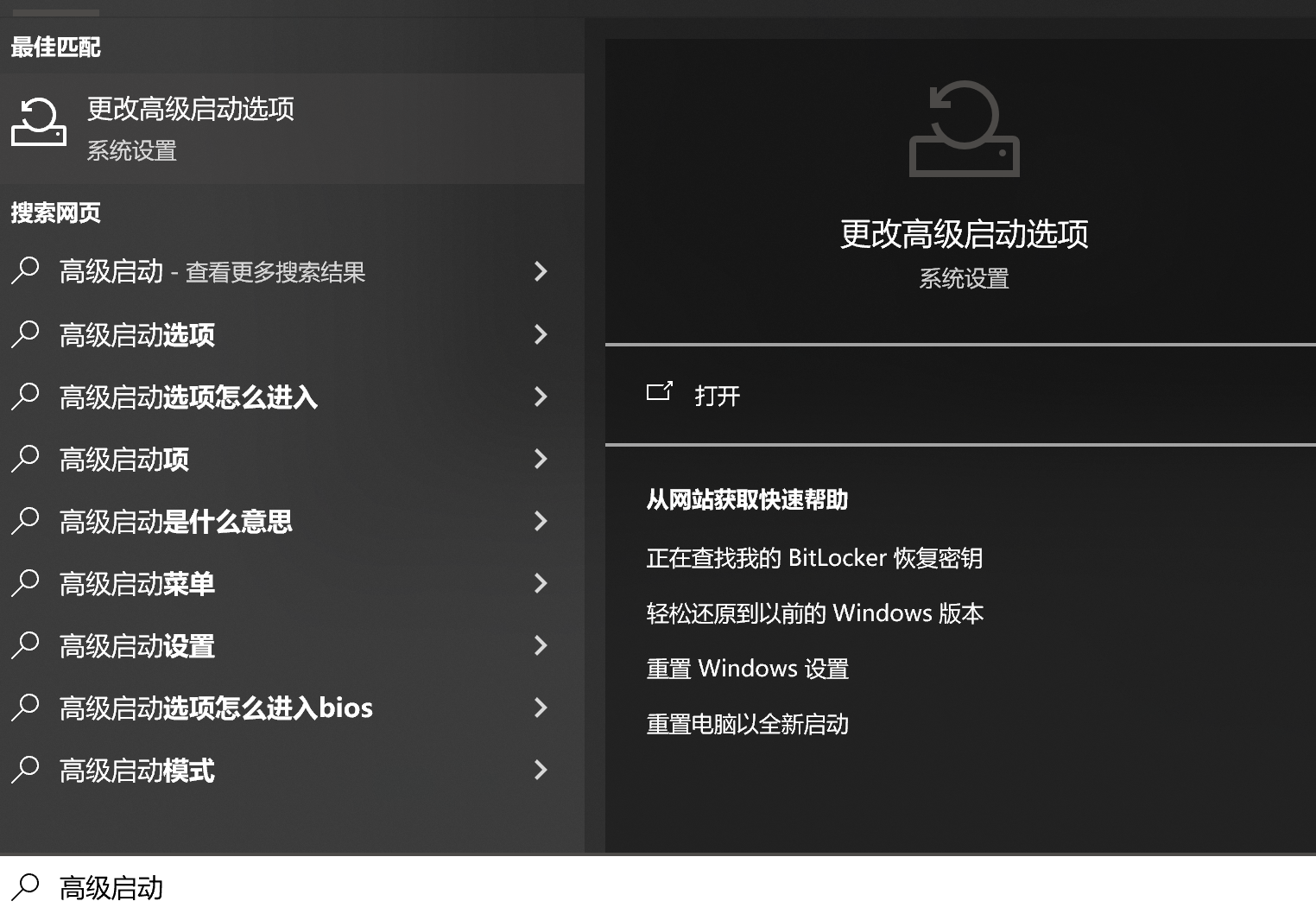Click the 搜索网页 section header
This screenshot has width=1316, height=914.
pos(56,213)
